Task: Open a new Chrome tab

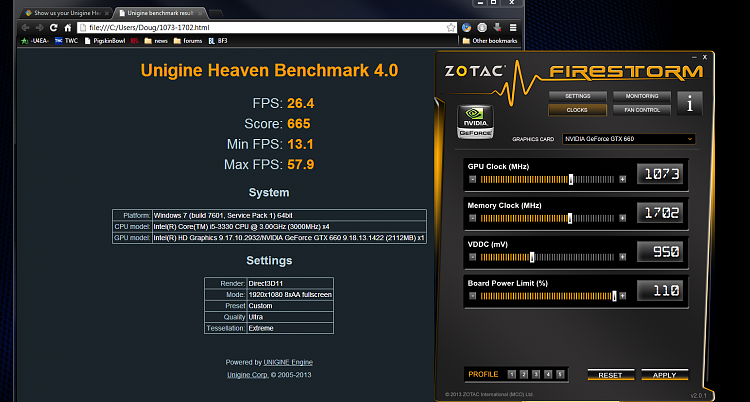Action: point(216,13)
